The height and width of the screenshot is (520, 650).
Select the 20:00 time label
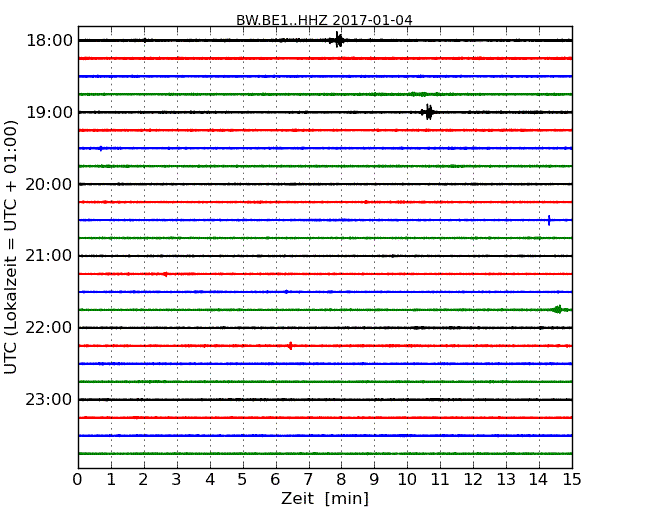(49, 184)
